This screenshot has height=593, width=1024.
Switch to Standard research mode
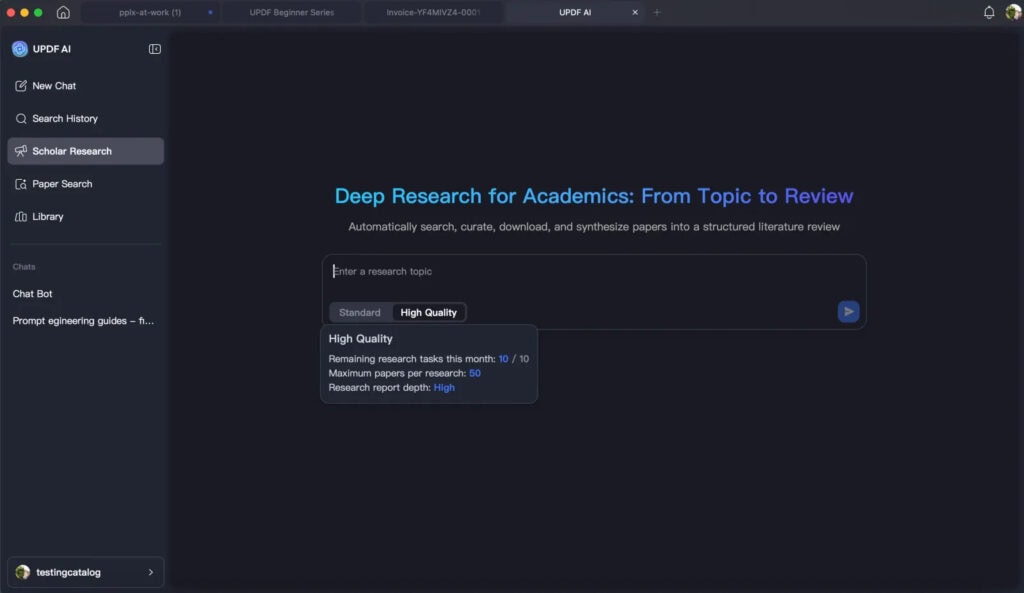coord(360,313)
